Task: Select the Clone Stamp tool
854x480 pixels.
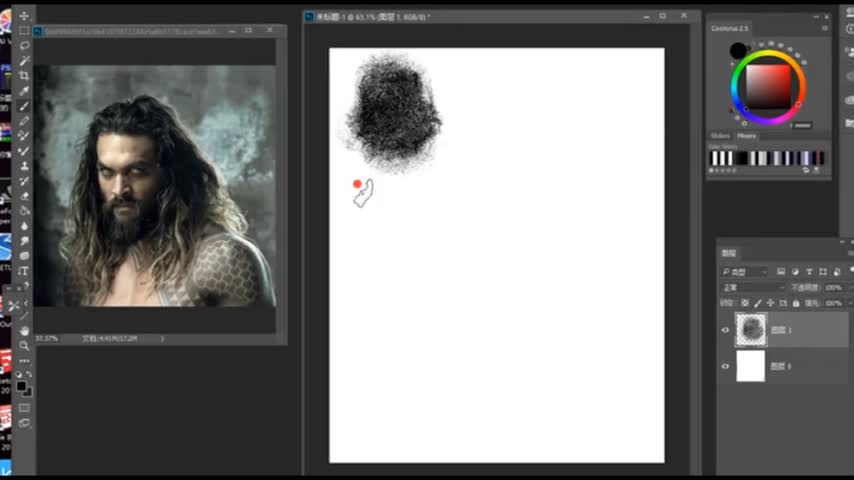Action: [24, 166]
